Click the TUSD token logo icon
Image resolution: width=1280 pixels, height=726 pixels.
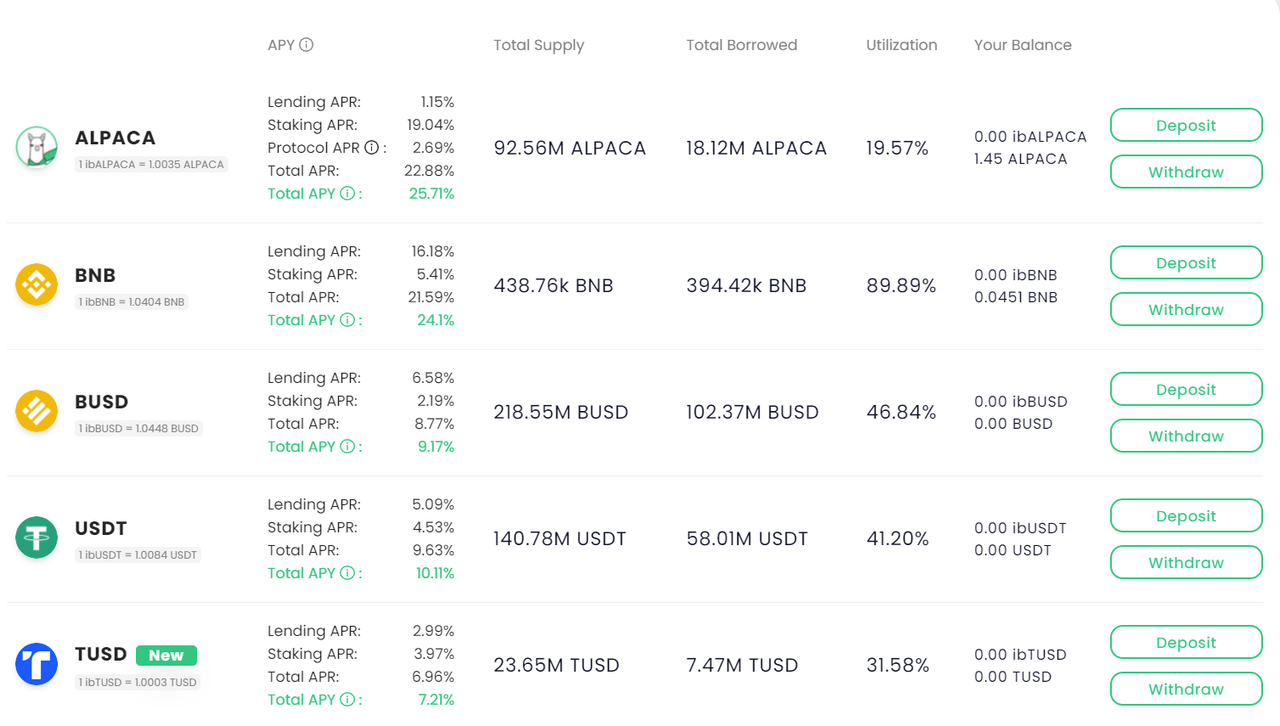pyautogui.click(x=37, y=664)
